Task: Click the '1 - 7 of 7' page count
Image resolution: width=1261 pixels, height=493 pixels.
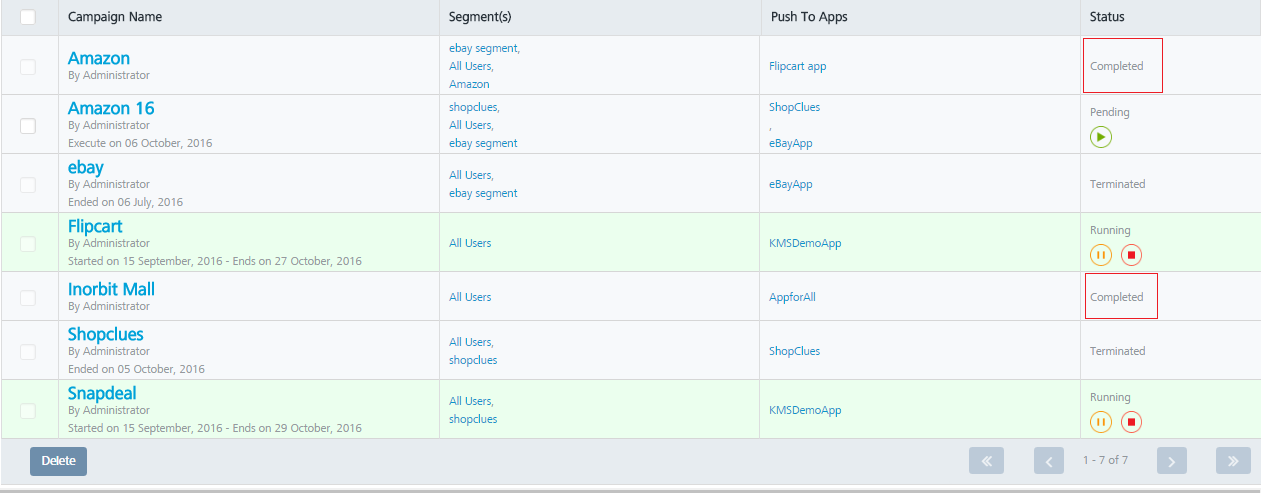Action: tap(1105, 460)
